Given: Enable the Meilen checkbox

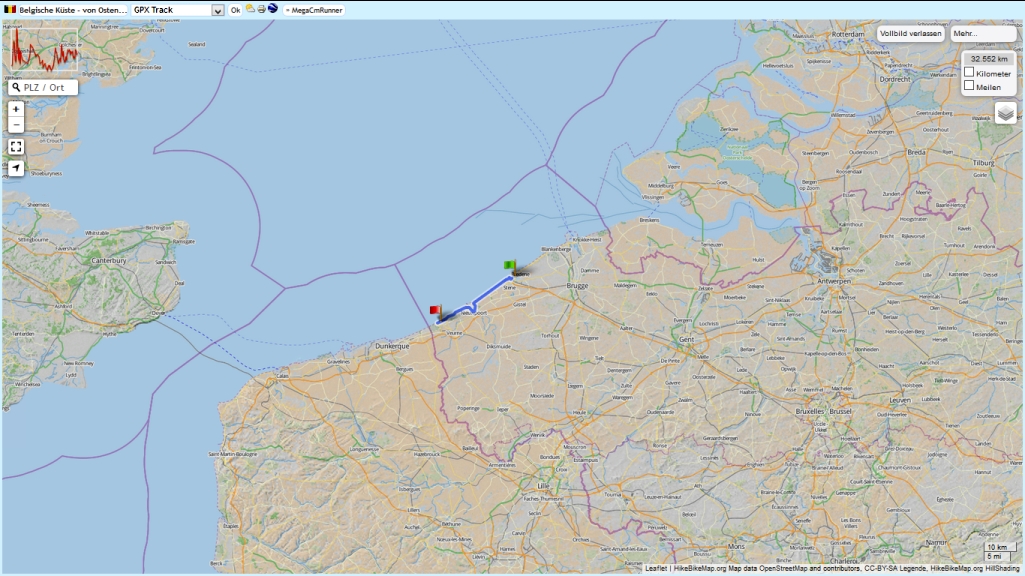Looking at the screenshot, I should [969, 86].
